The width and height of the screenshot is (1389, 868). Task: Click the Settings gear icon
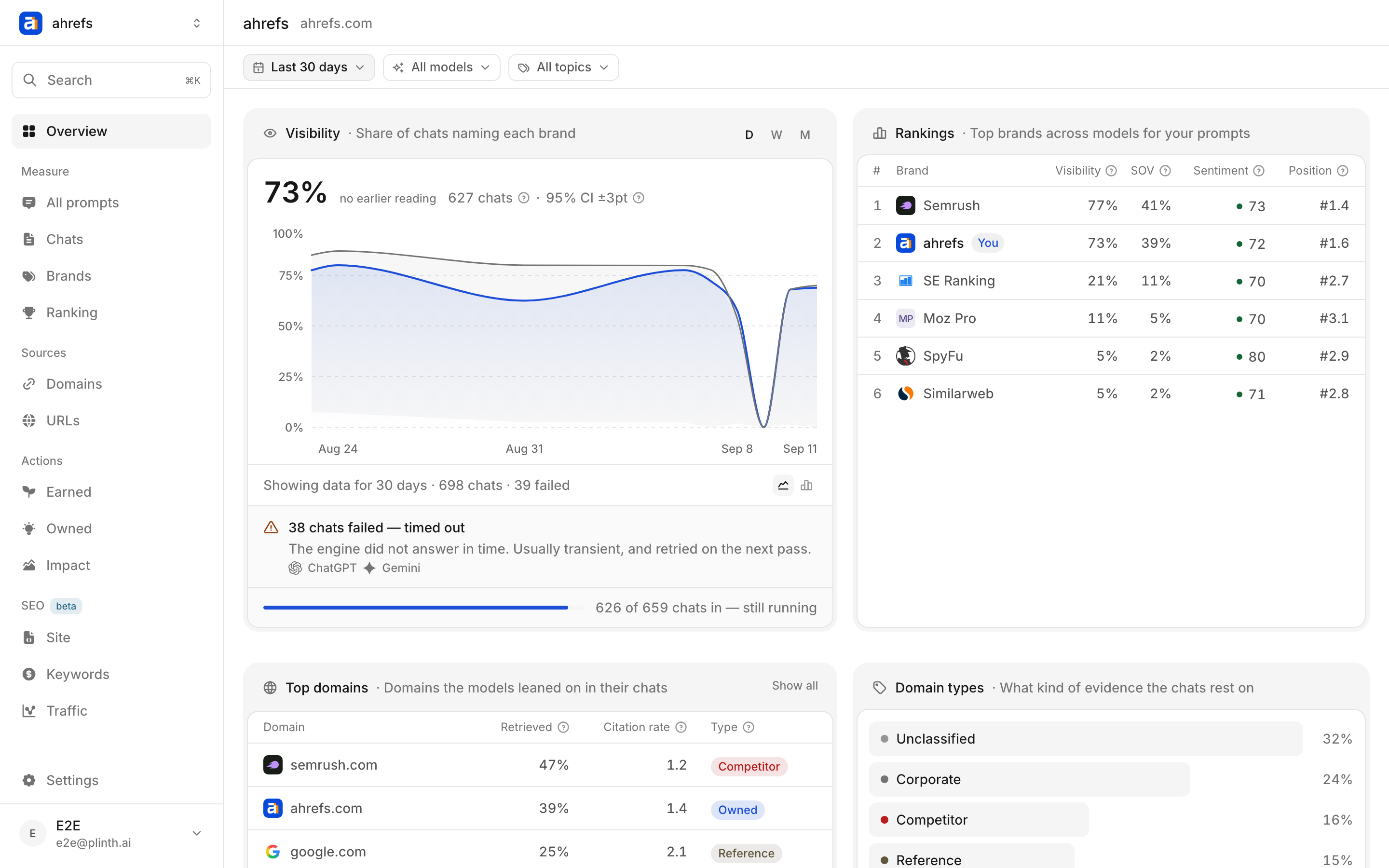click(29, 780)
